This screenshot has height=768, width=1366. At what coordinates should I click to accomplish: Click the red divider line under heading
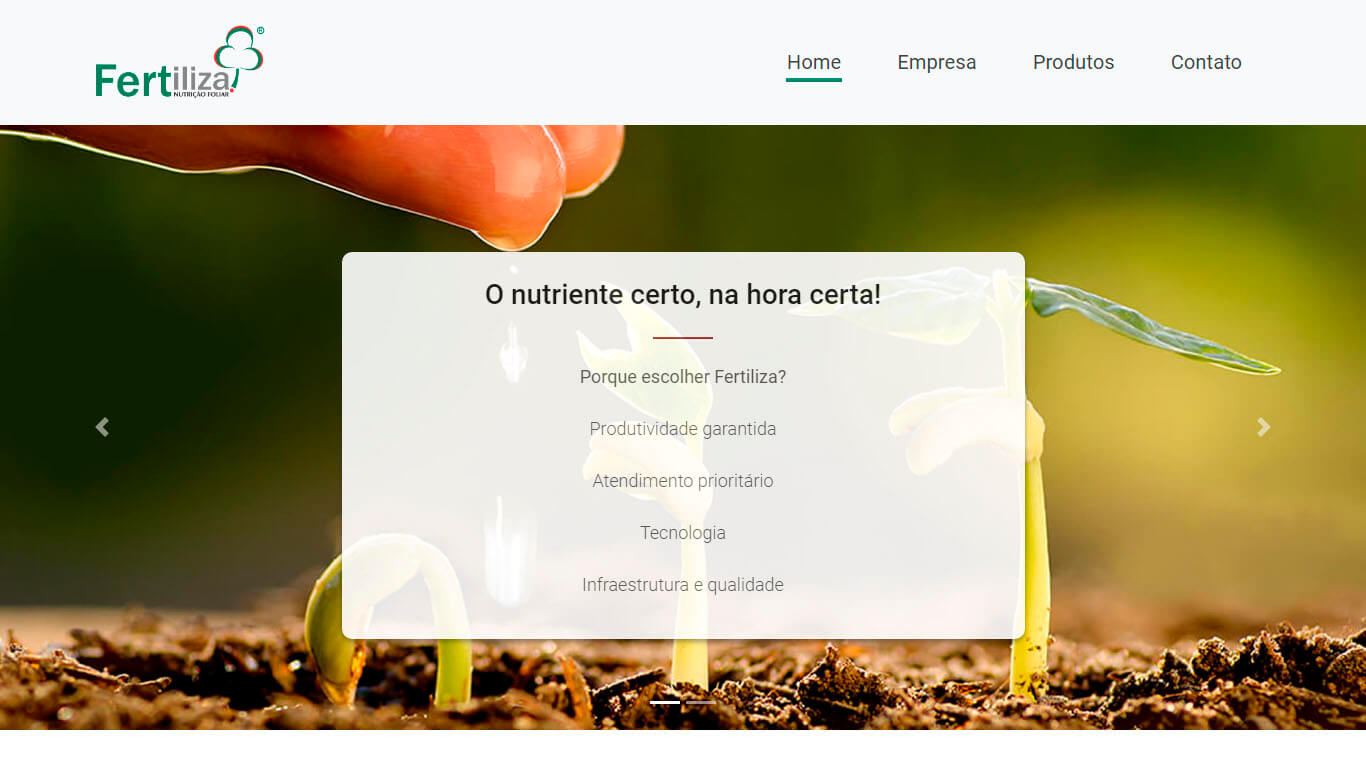click(x=683, y=338)
